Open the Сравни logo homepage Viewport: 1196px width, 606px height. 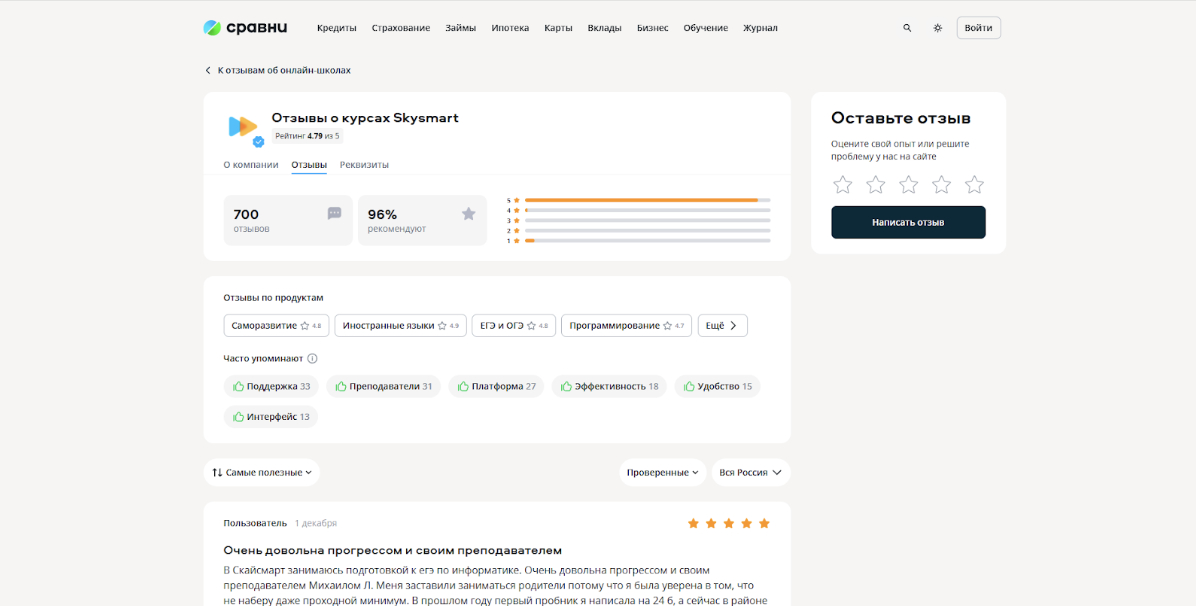click(245, 28)
